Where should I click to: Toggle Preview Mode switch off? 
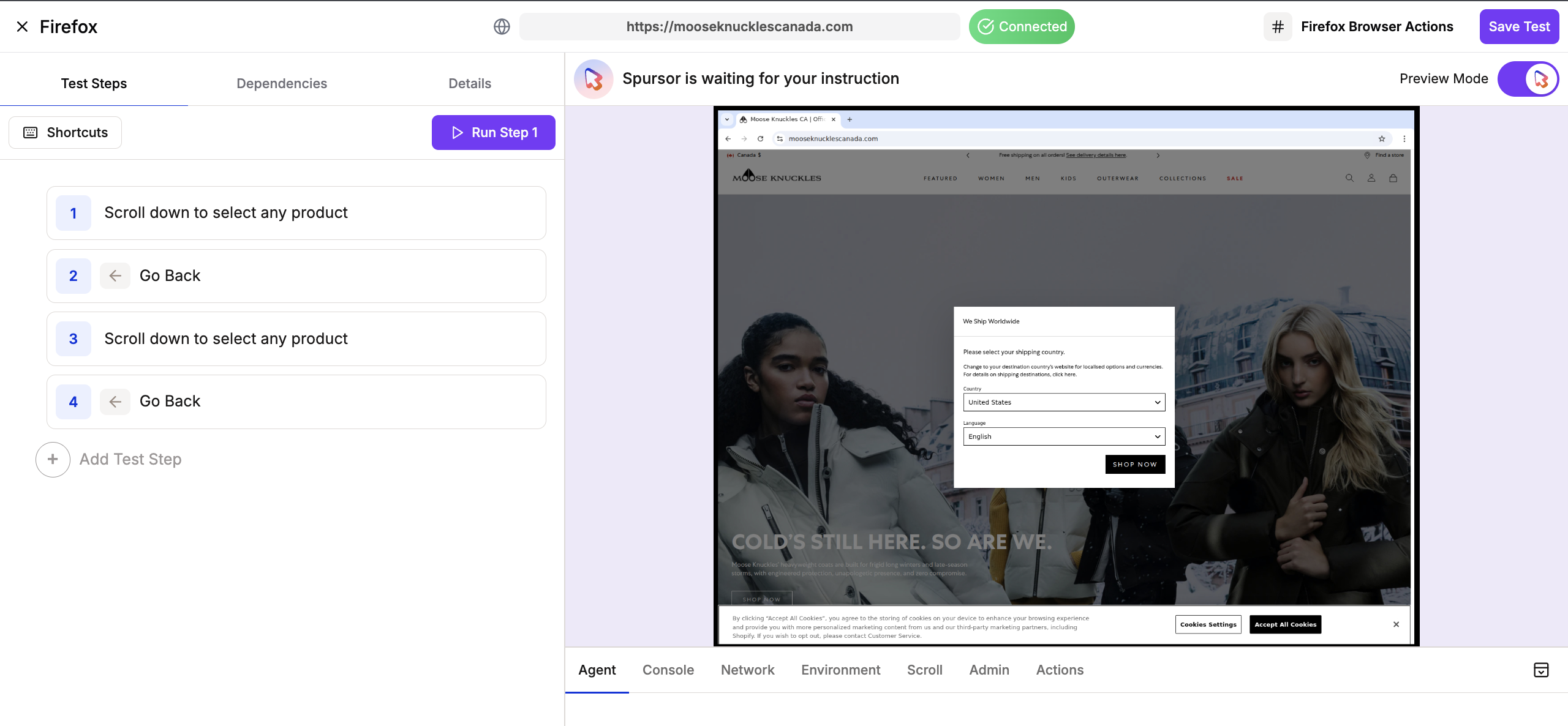coord(1528,79)
